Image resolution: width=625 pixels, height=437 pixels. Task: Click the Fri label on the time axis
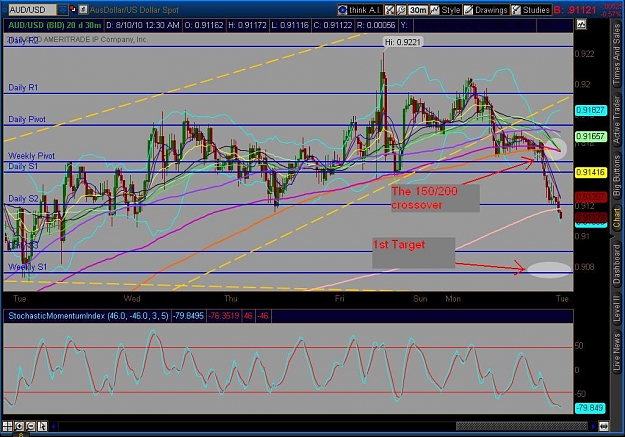coord(340,299)
